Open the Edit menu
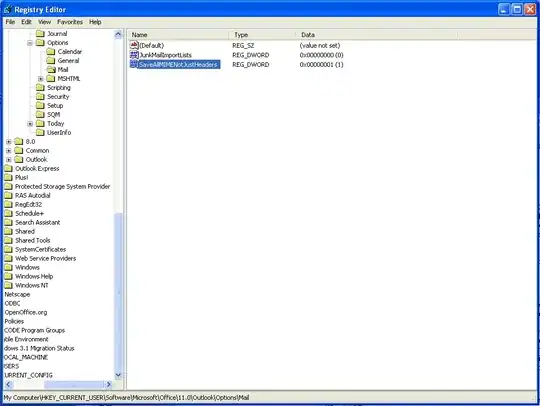Image resolution: width=540 pixels, height=406 pixels. click(26, 22)
